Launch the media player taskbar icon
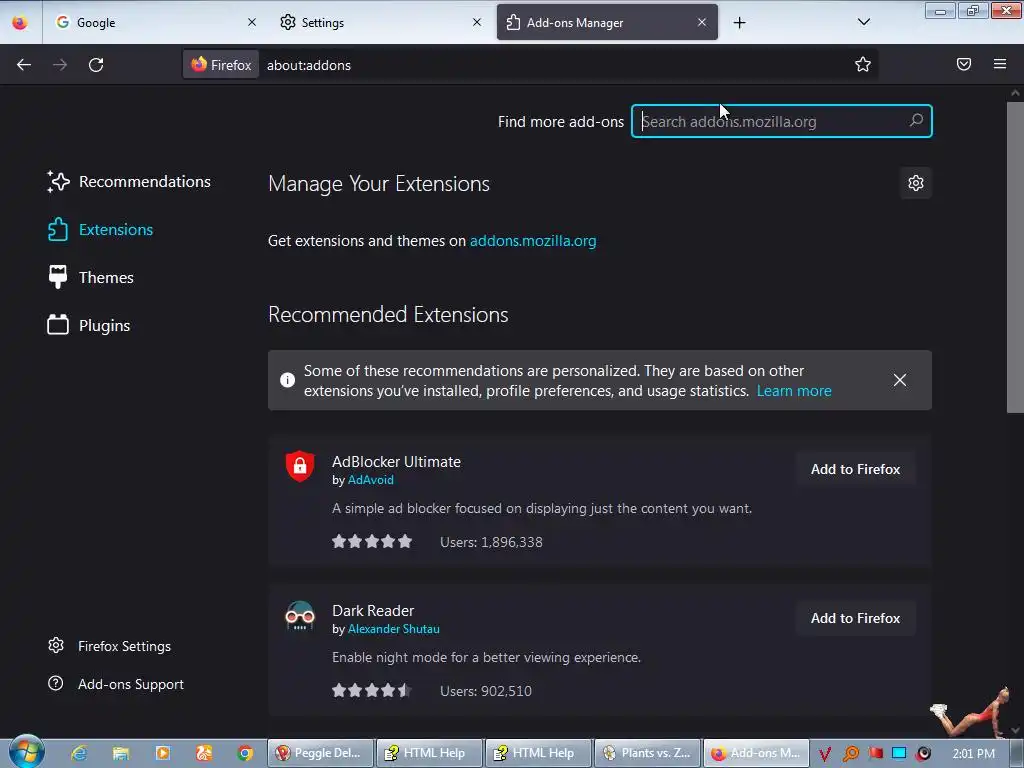The image size is (1024, 768). [163, 753]
